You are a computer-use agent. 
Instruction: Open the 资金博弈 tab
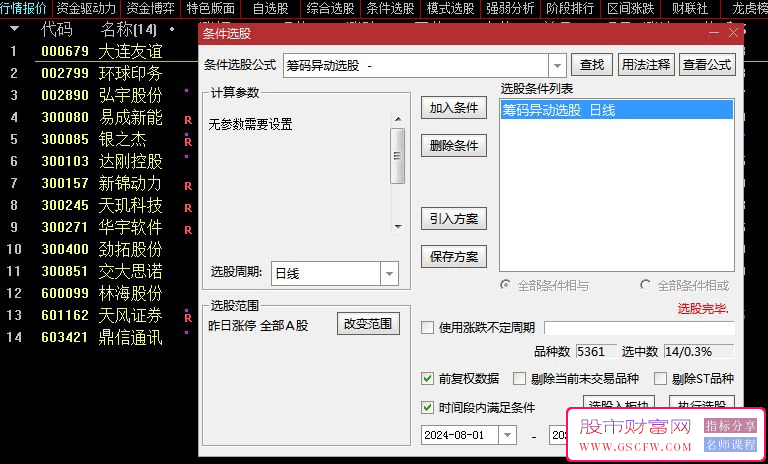[150, 8]
